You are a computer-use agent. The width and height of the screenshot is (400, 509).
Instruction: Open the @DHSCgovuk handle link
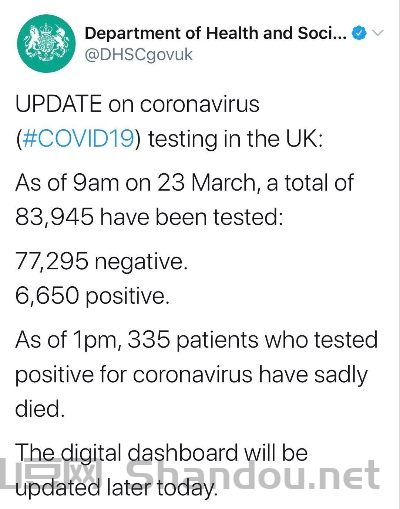pos(139,55)
